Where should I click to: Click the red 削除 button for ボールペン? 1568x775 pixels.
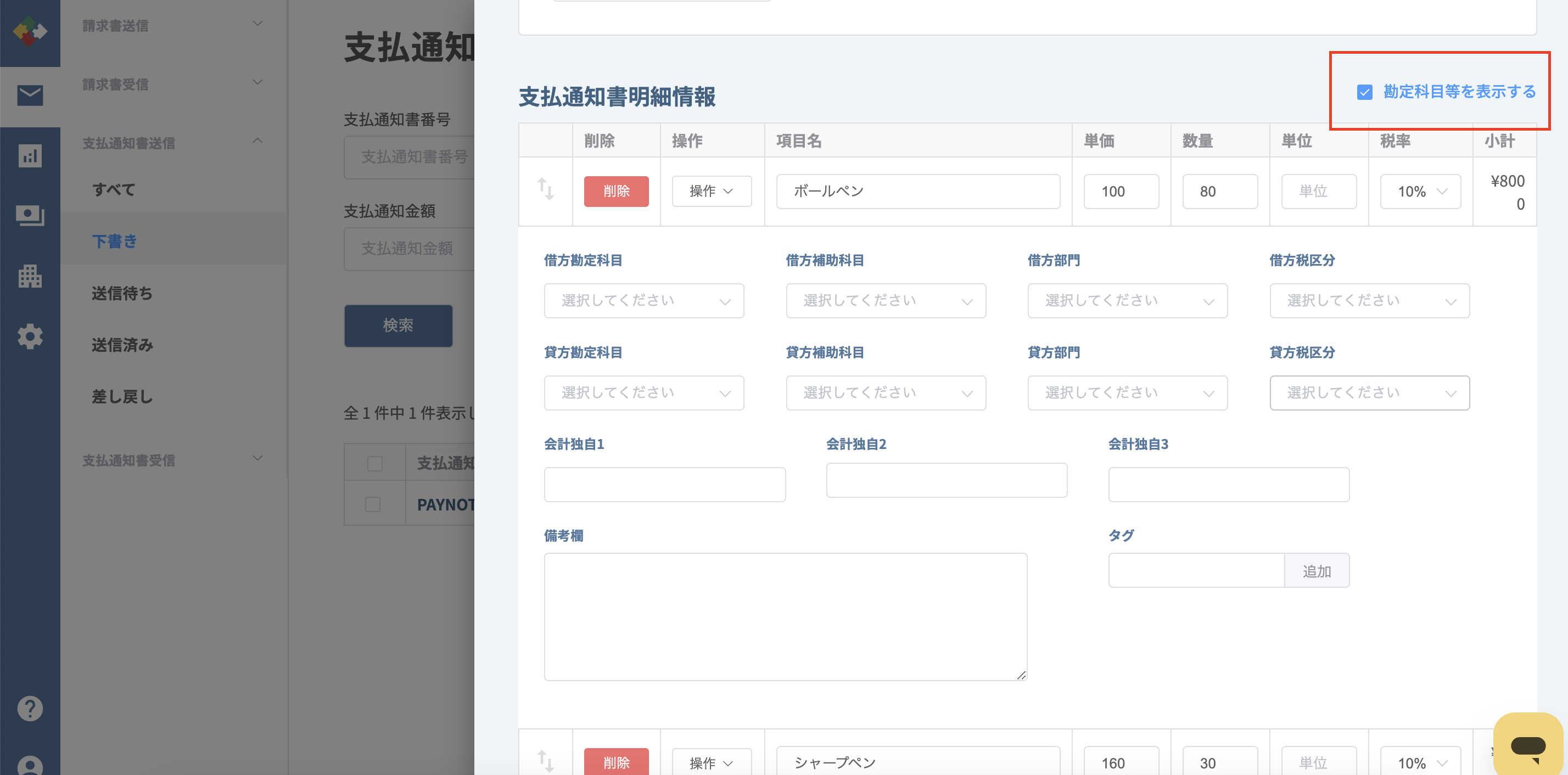616,191
